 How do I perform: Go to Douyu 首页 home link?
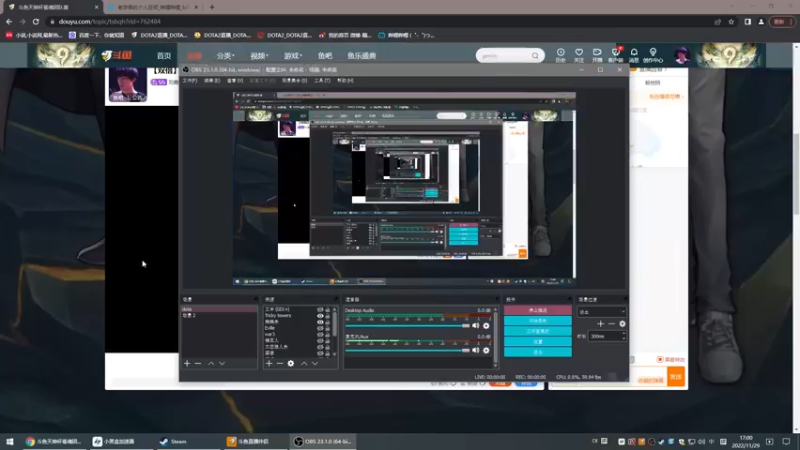[164, 56]
